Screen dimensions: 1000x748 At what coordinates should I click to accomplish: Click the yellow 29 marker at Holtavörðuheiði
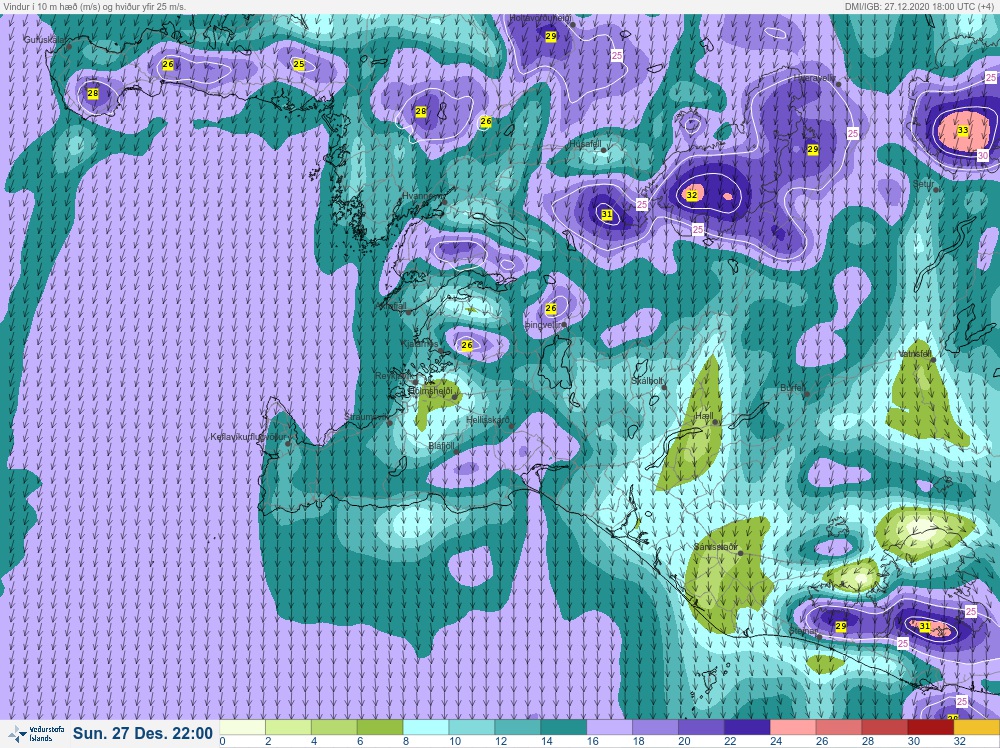[551, 37]
